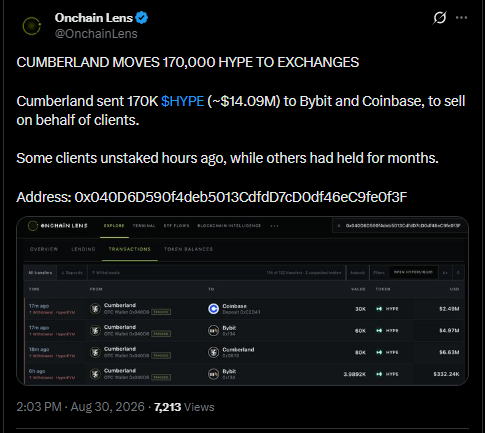Image resolution: width=485 pixels, height=433 pixels.
Task: Follow the $HYPE cashtag link
Action: point(182,101)
